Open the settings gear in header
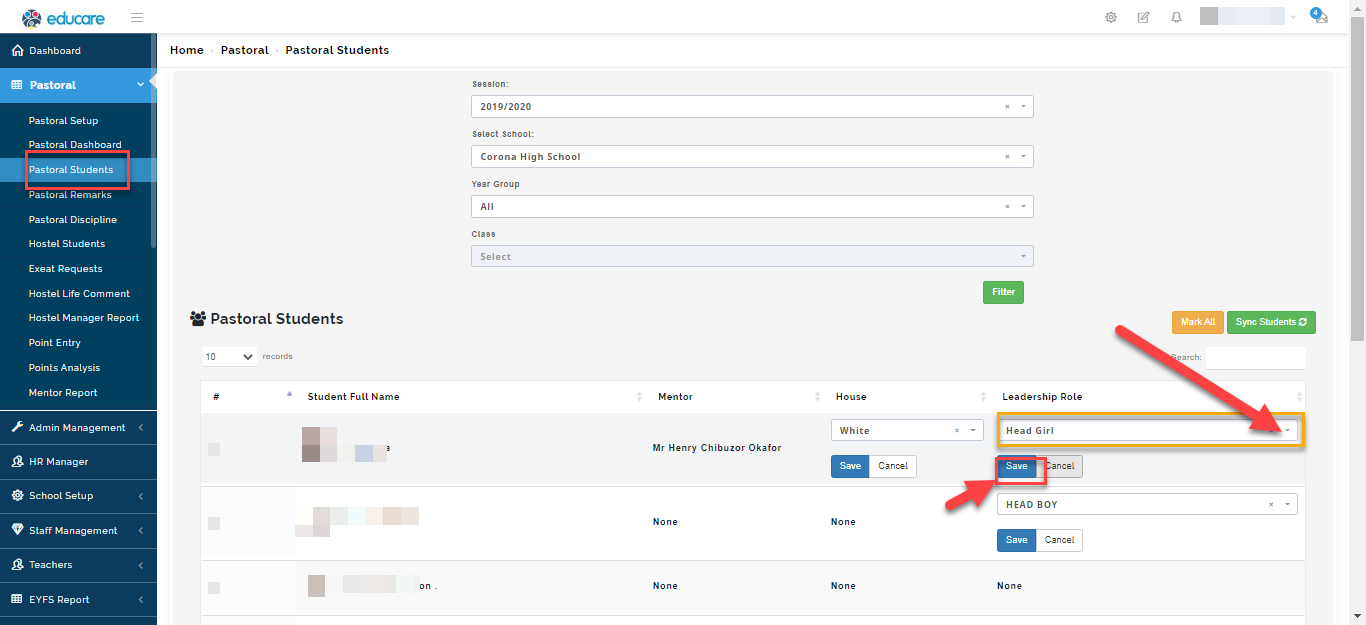 click(1111, 17)
